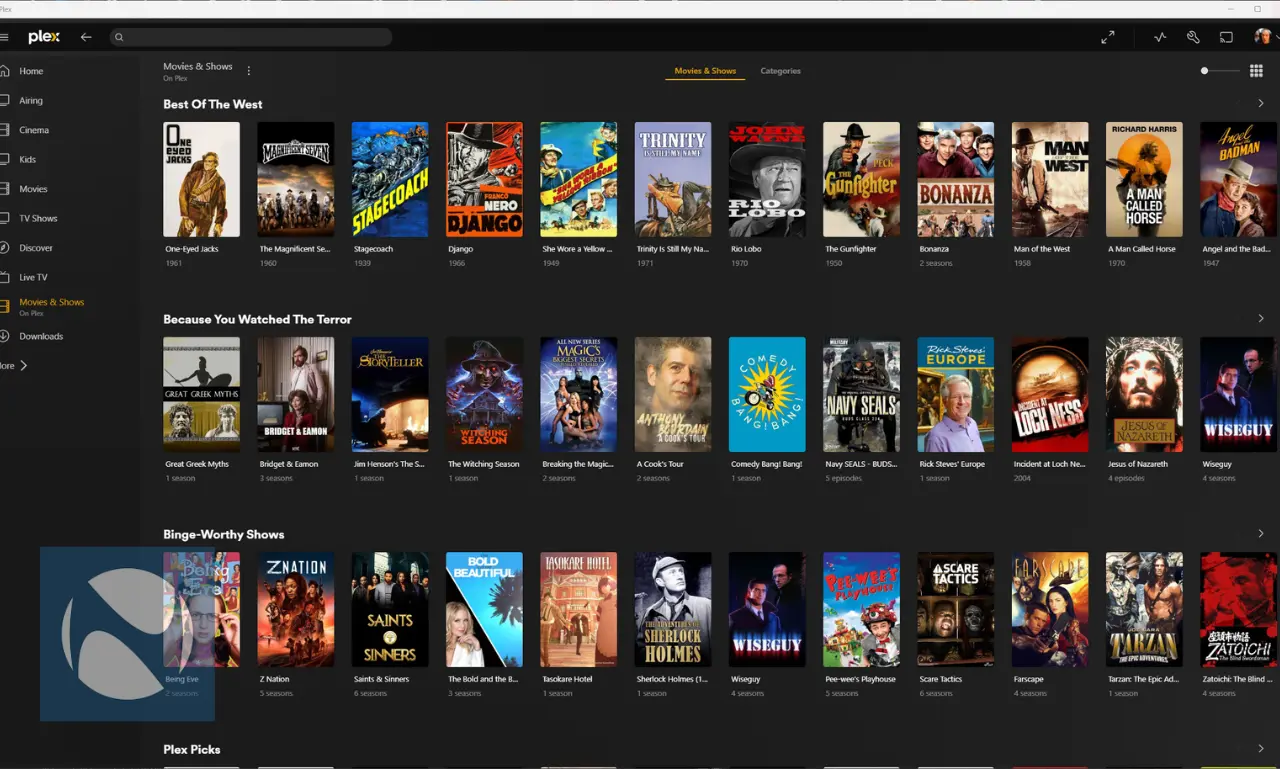Open Great Greek Myths poster
This screenshot has height=769, width=1280.
pos(202,395)
